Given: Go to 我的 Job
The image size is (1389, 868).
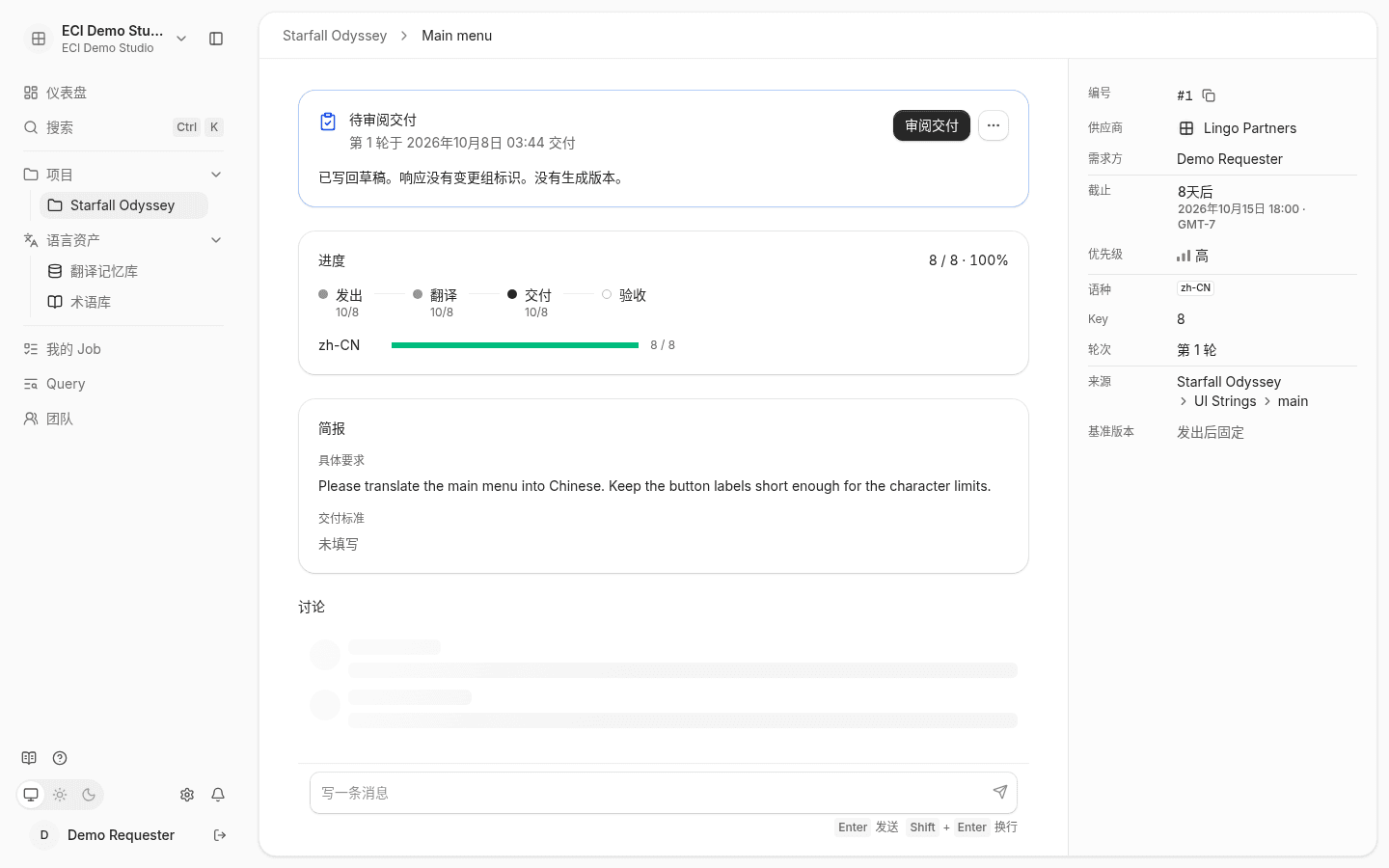Looking at the screenshot, I should [123, 349].
